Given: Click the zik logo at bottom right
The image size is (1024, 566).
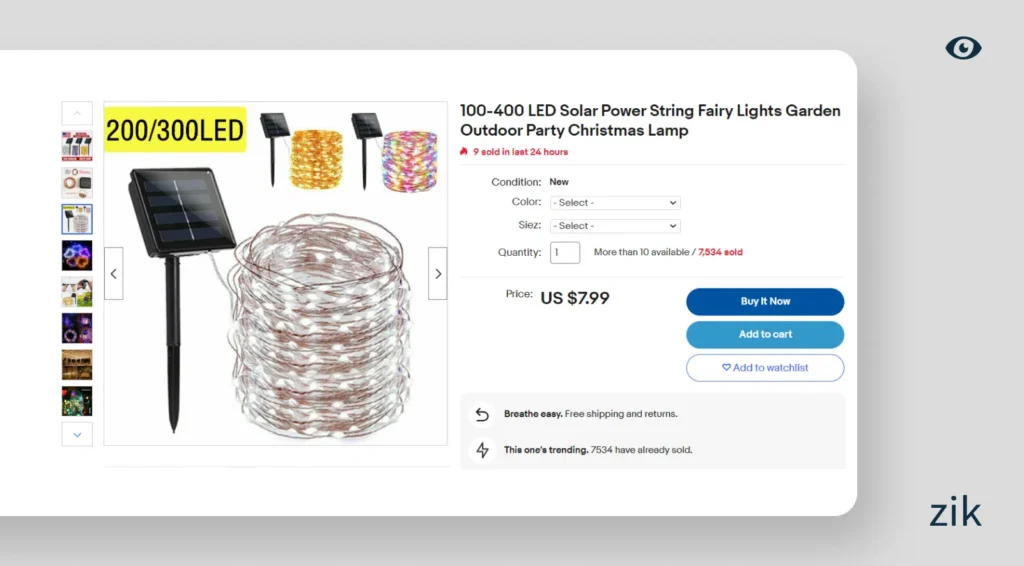Looking at the screenshot, I should (x=955, y=512).
